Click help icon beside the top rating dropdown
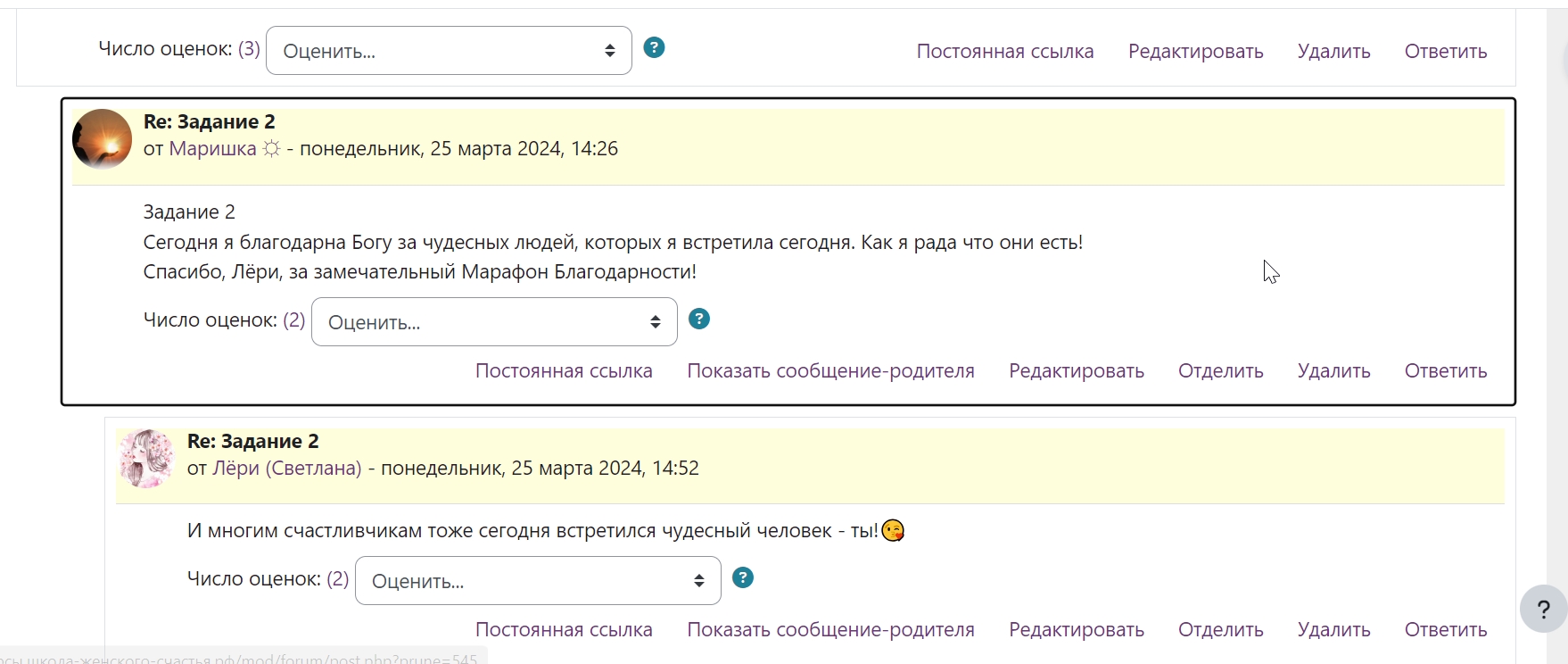The width and height of the screenshot is (1568, 664). [x=654, y=48]
